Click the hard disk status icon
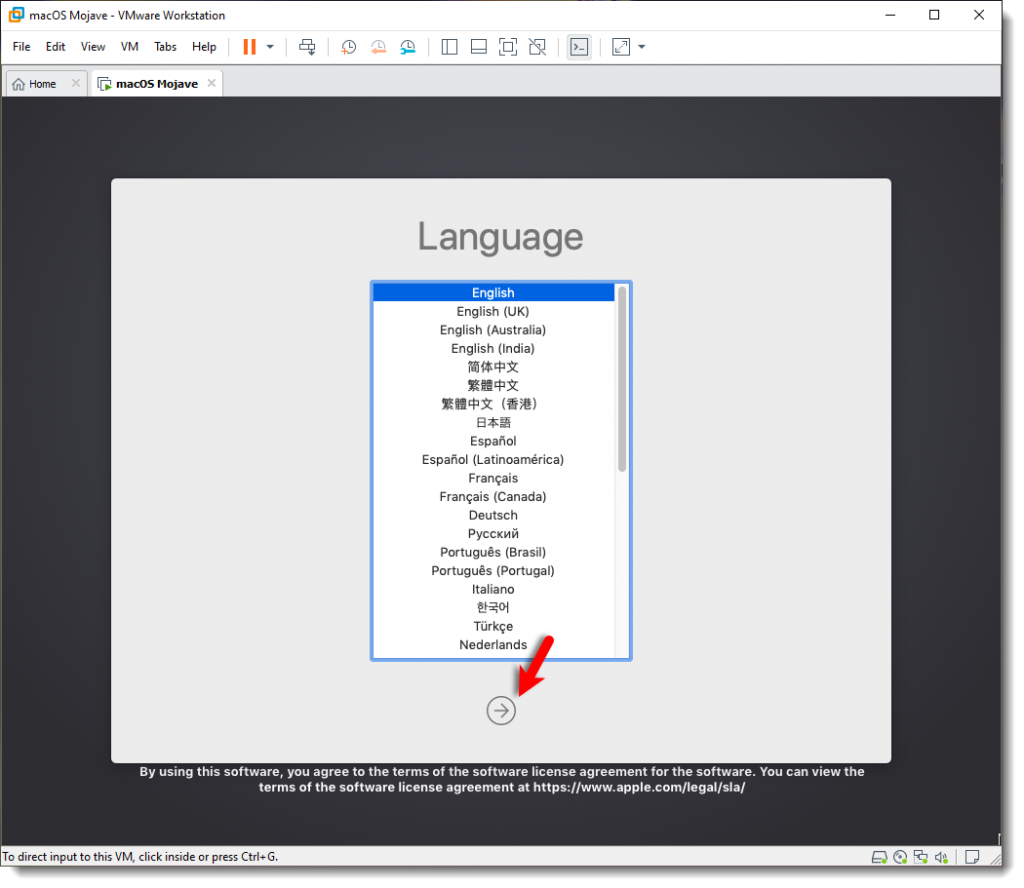The width and height of the screenshot is (1024, 888). tap(880, 857)
